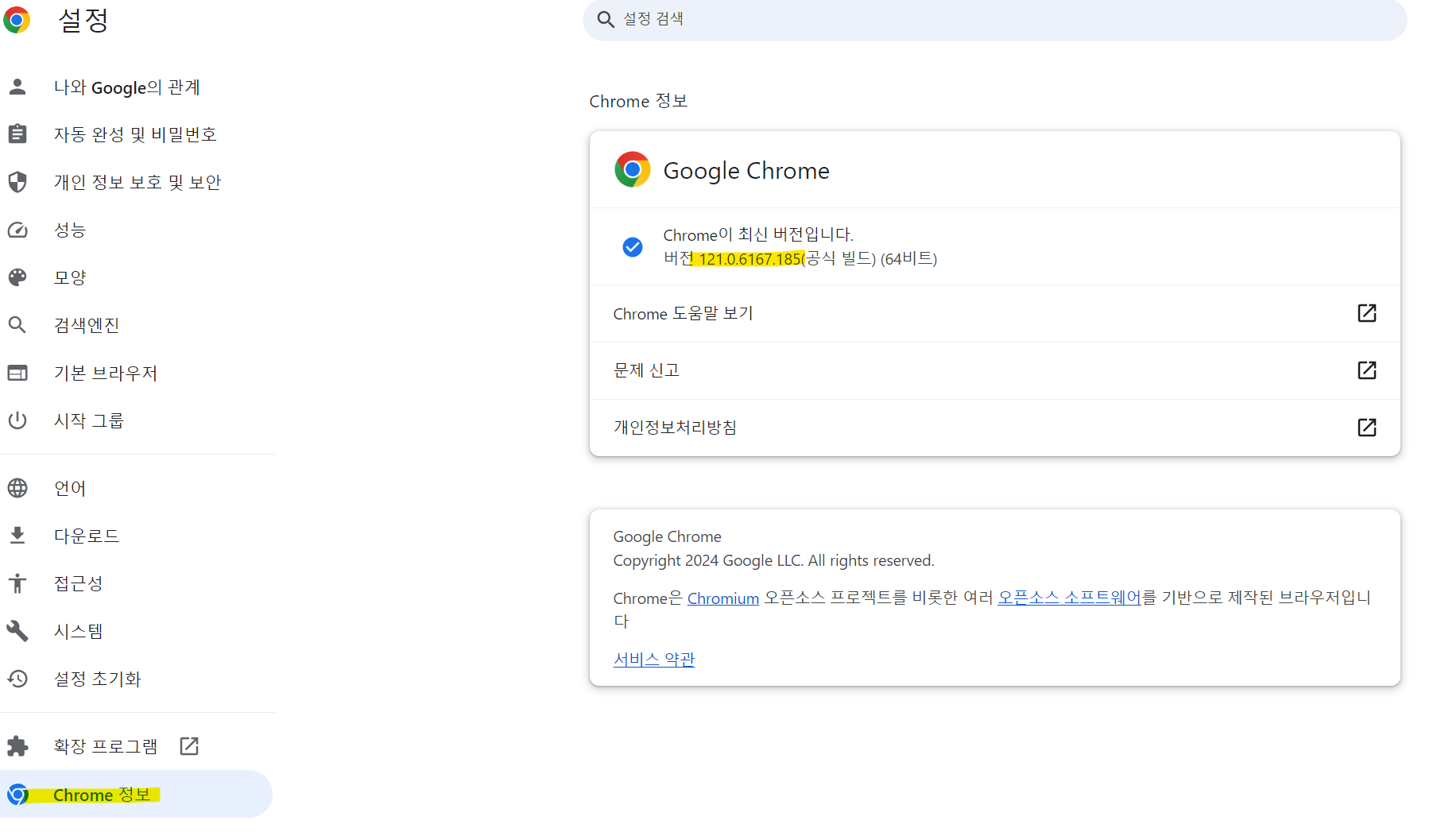Click the puzzle piece icon for 확장 프로그램
This screenshot has width=1441, height=840.
point(17,746)
